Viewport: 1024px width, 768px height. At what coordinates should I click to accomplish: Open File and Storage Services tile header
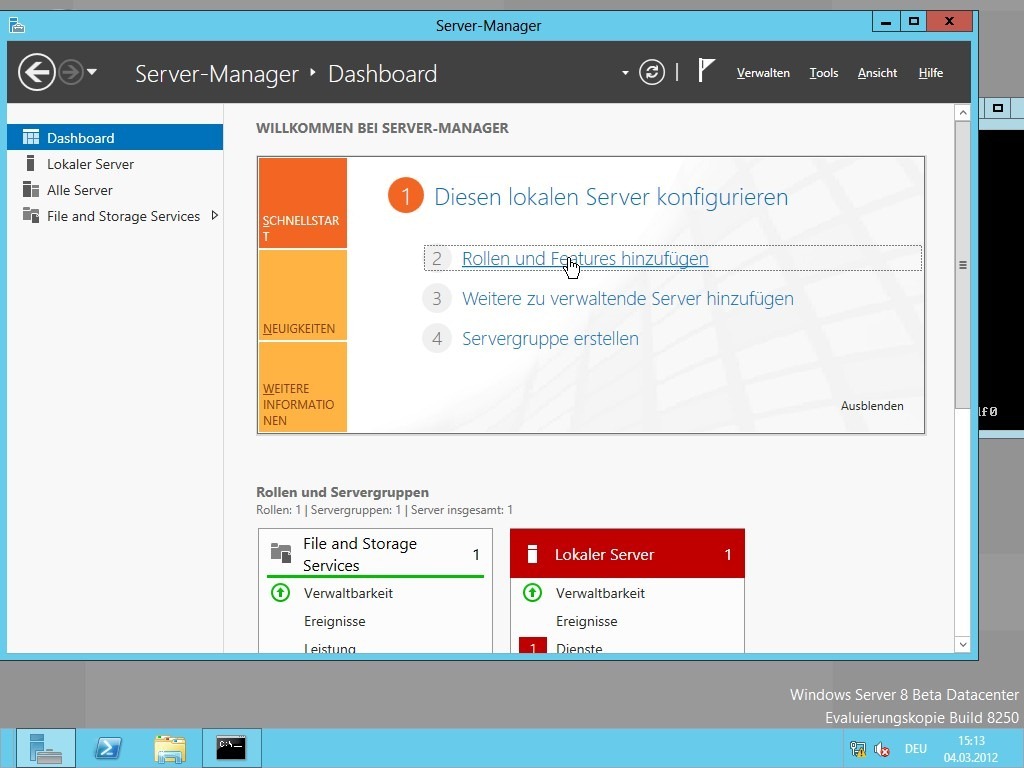click(x=376, y=554)
